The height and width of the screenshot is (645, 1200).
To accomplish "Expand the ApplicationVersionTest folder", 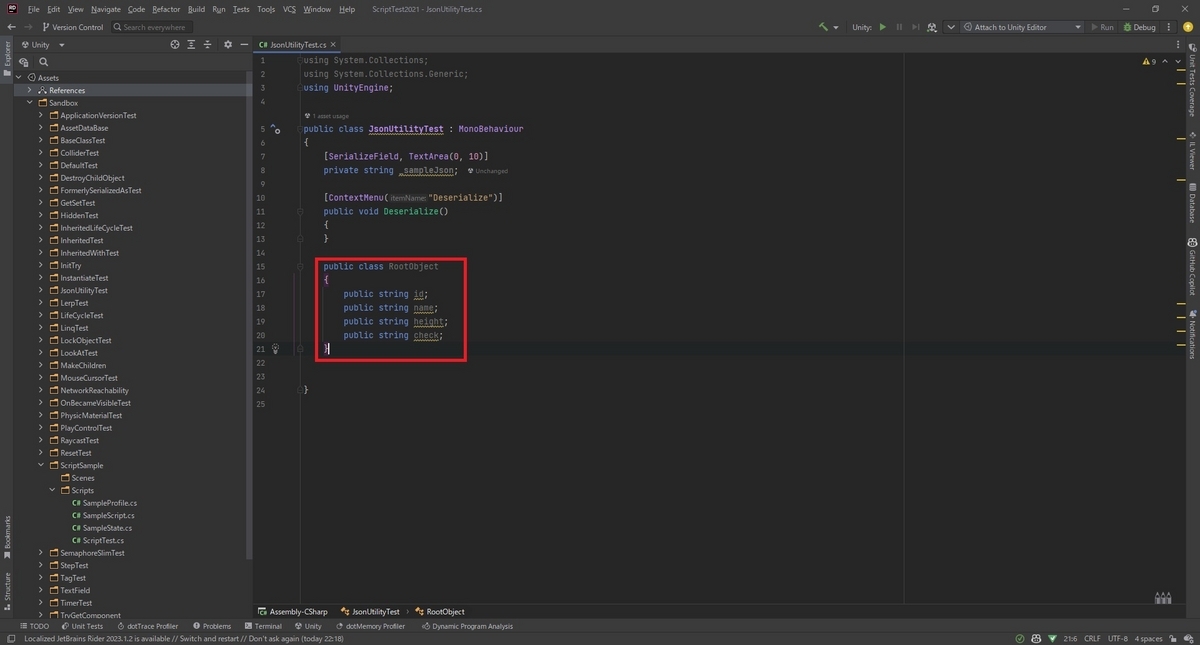I will (40, 115).
